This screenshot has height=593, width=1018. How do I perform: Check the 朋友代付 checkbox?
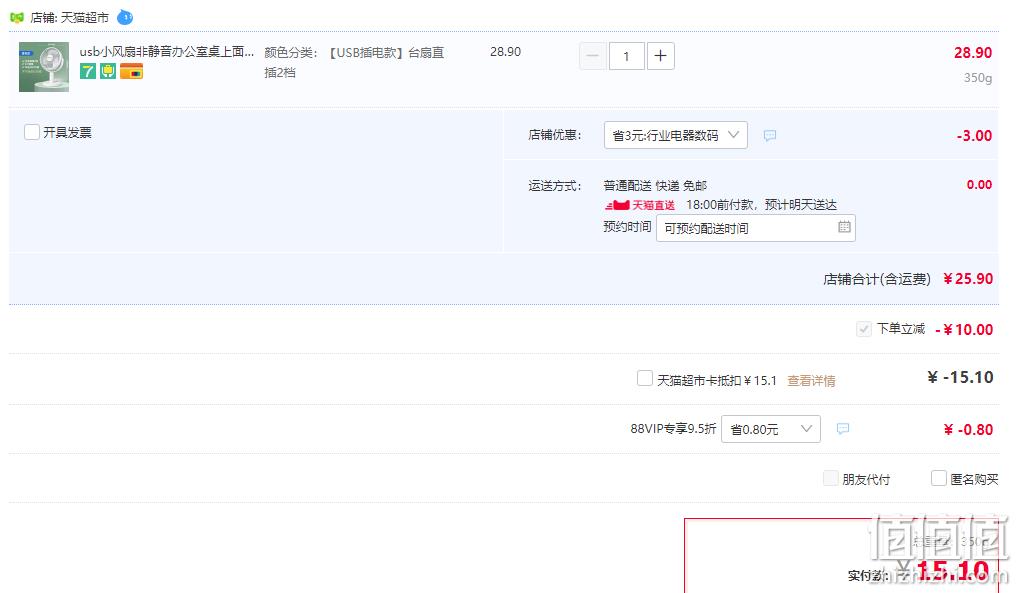[x=830, y=478]
